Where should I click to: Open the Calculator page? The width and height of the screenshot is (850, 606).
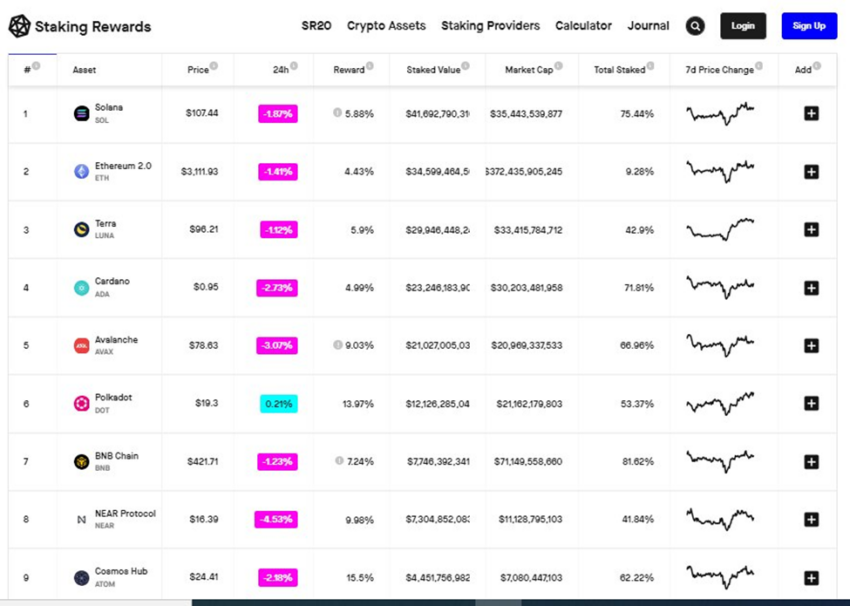583,26
